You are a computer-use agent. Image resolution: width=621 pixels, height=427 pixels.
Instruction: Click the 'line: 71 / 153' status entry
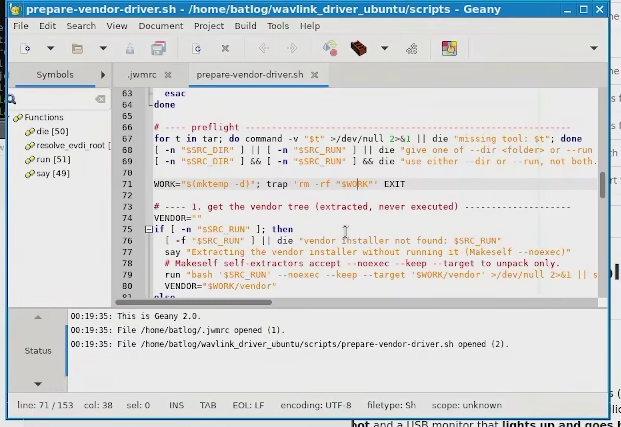pyautogui.click(x=45, y=405)
